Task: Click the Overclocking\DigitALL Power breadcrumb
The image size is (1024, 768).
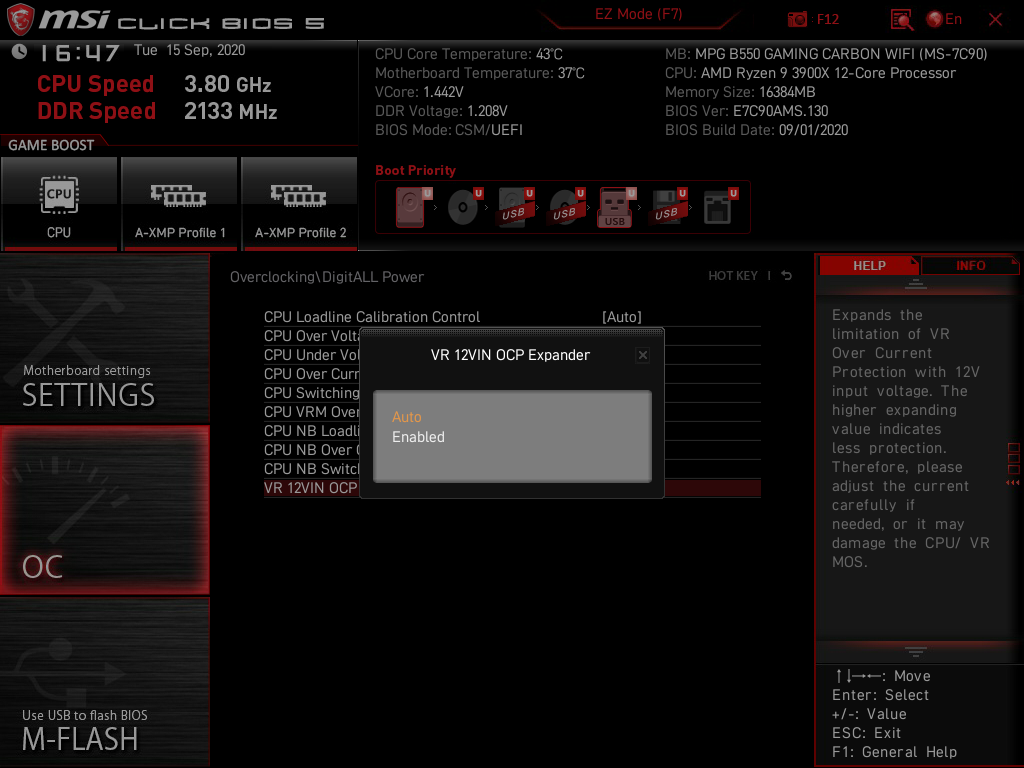Action: 327,277
